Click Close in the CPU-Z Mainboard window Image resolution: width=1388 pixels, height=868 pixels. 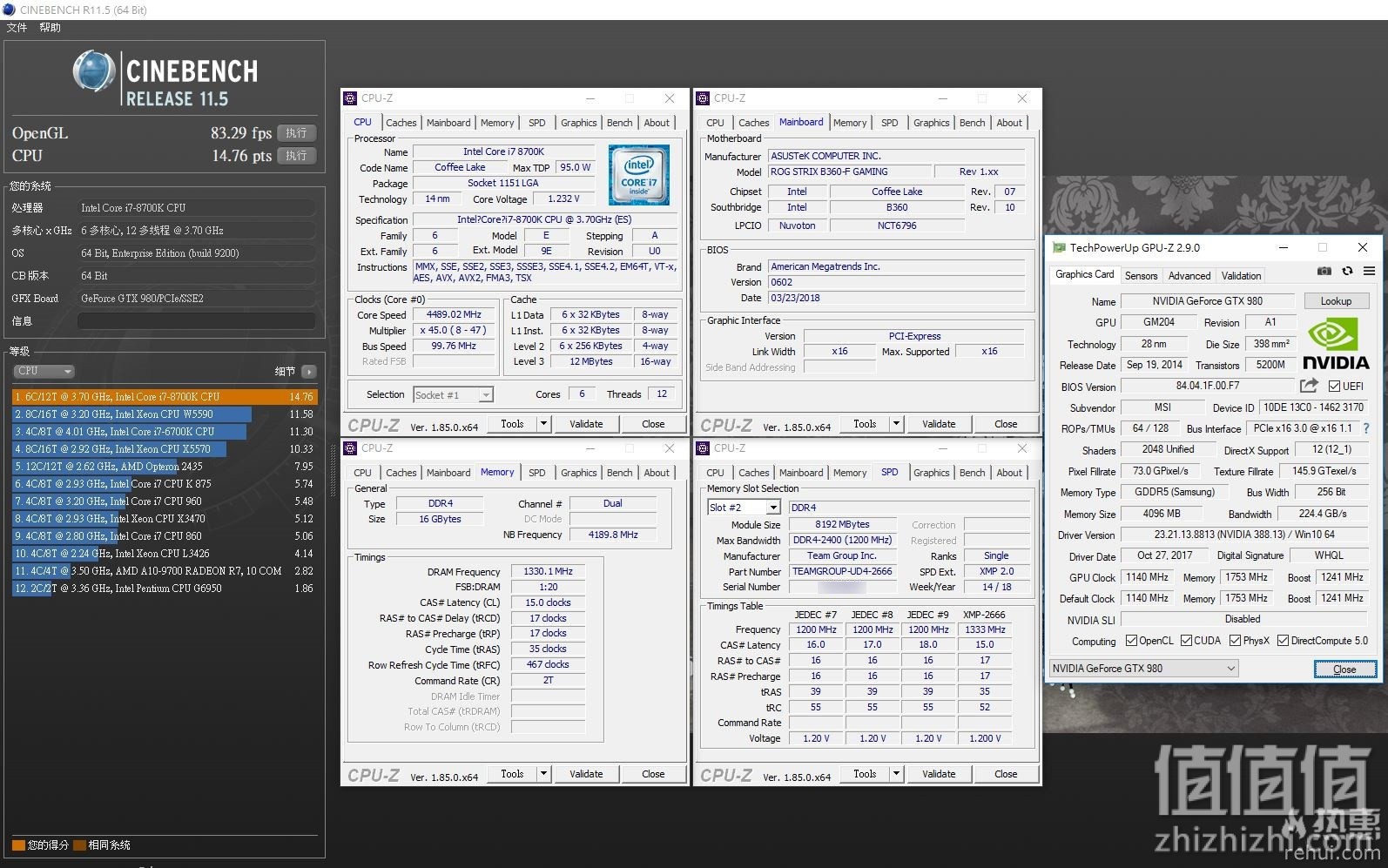click(1006, 424)
